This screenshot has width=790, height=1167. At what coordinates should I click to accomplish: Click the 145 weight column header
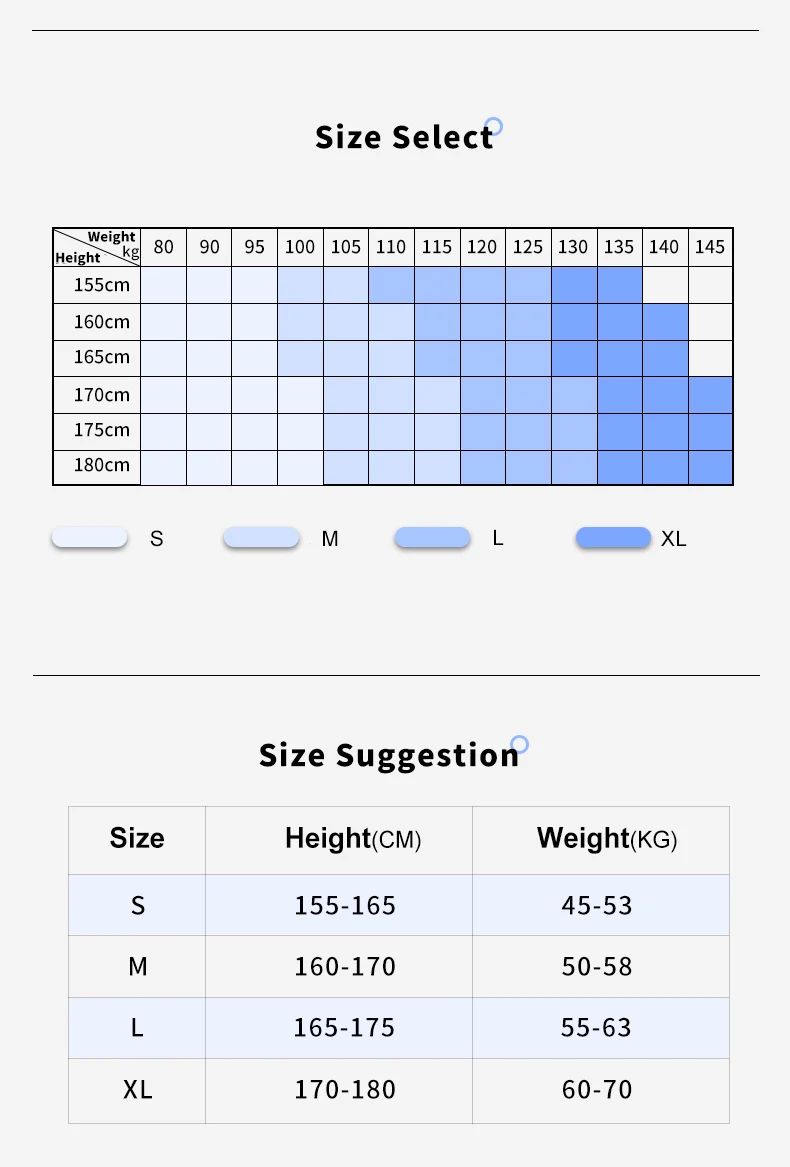tap(710, 247)
